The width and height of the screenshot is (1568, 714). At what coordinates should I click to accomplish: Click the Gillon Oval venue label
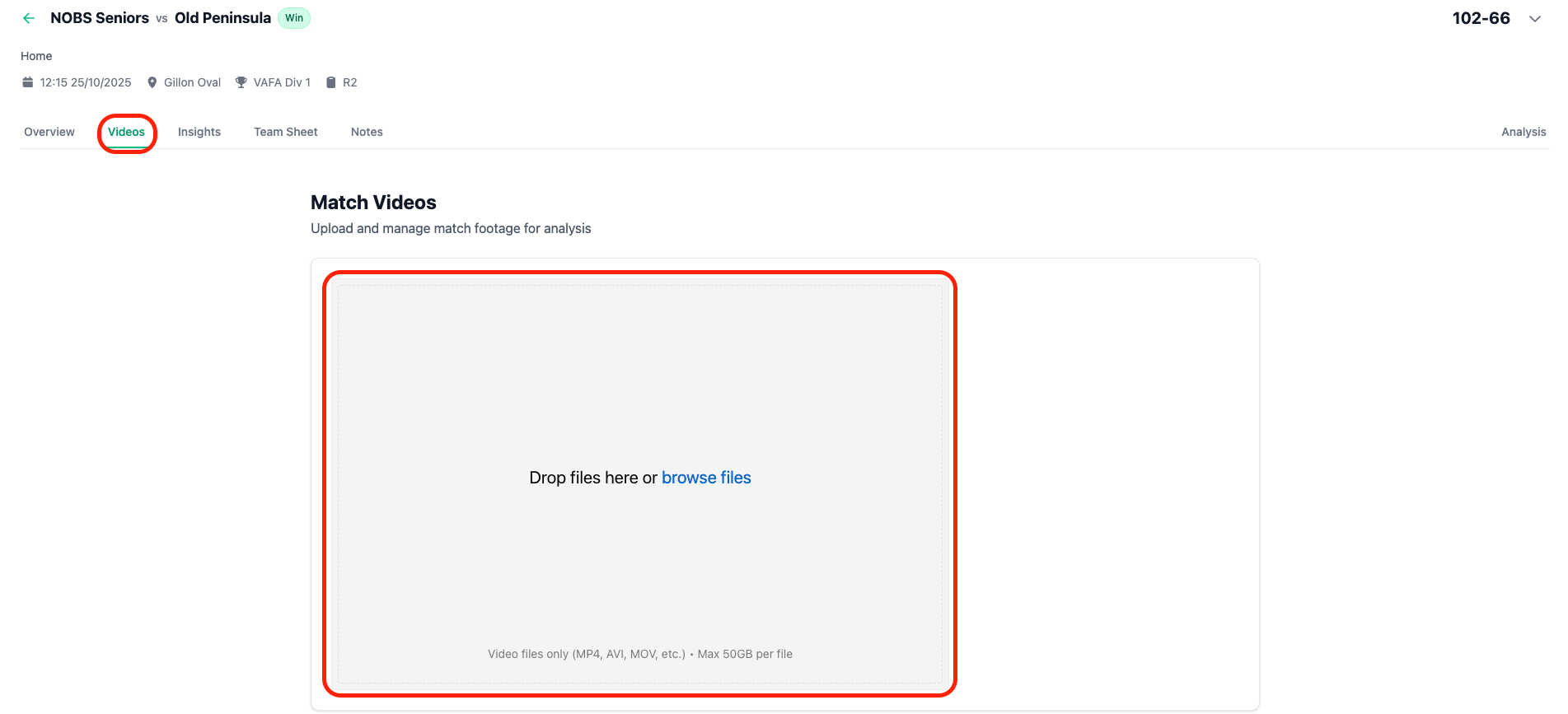coord(192,82)
